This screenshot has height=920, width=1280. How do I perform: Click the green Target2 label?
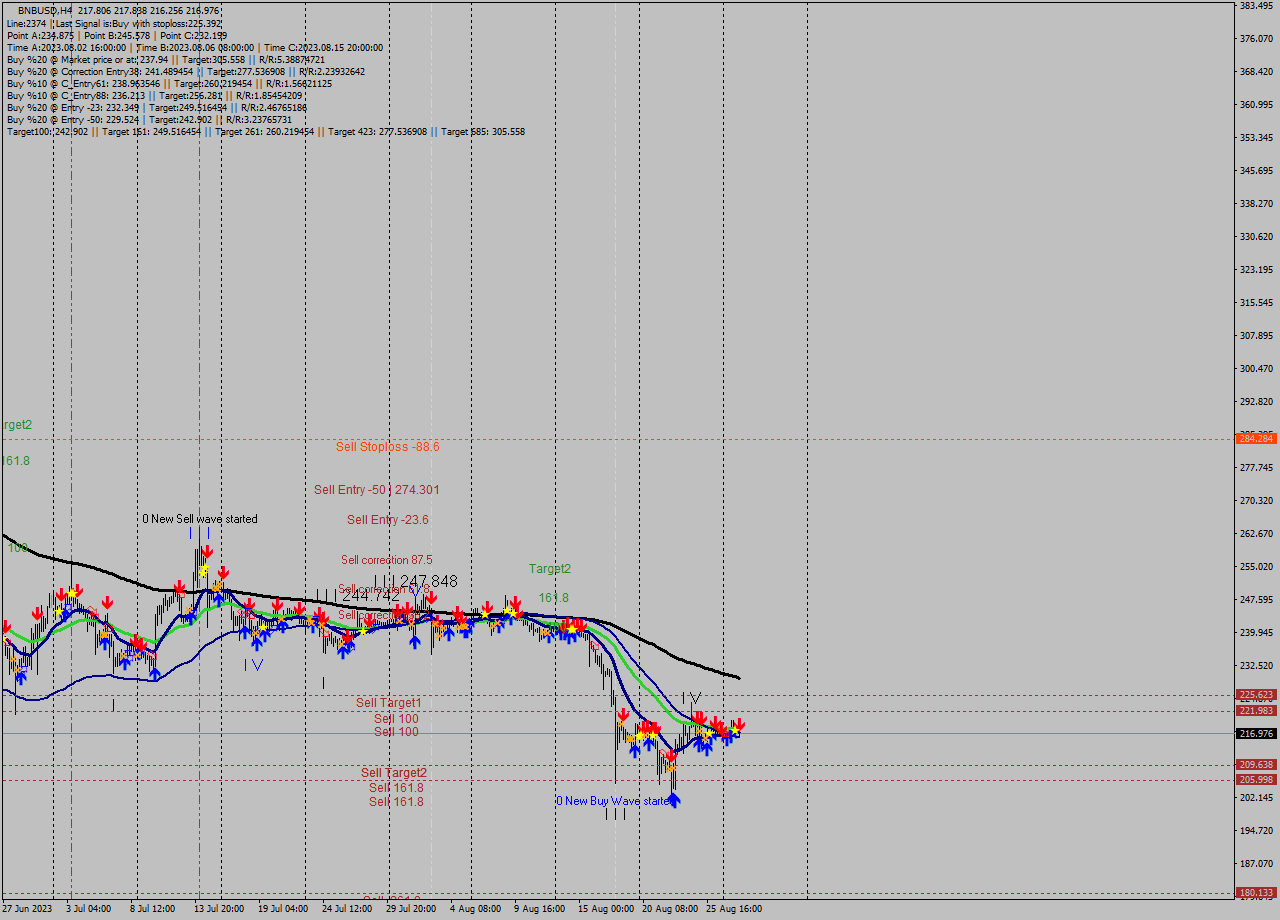coord(549,567)
